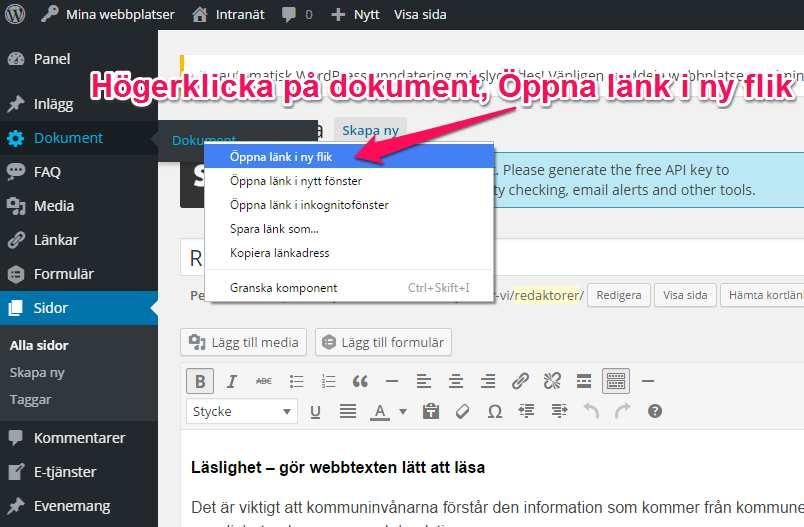Insert a numbered list
The width and height of the screenshot is (804, 527).
pos(328,381)
